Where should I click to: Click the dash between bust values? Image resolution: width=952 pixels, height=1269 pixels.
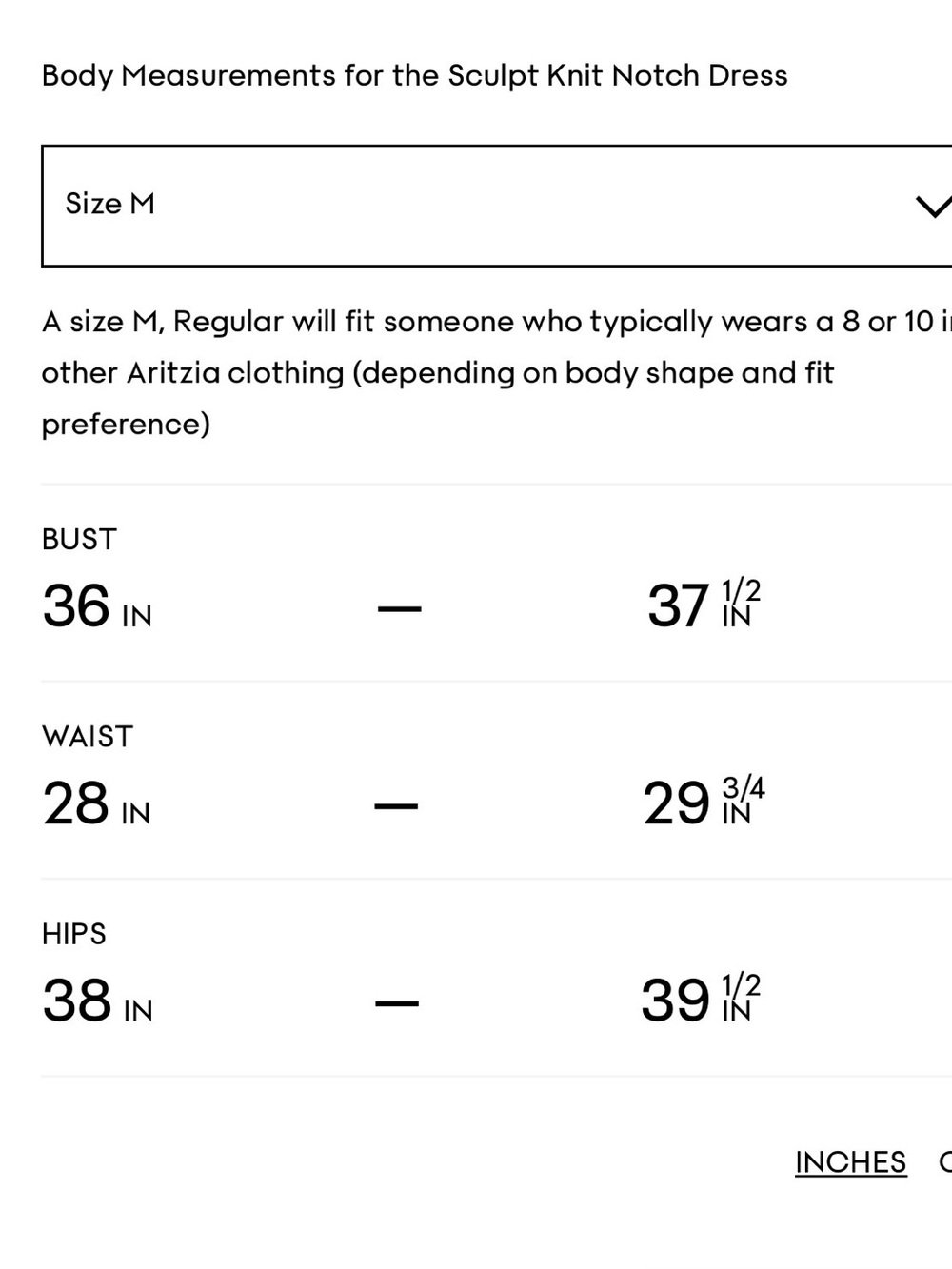[400, 608]
